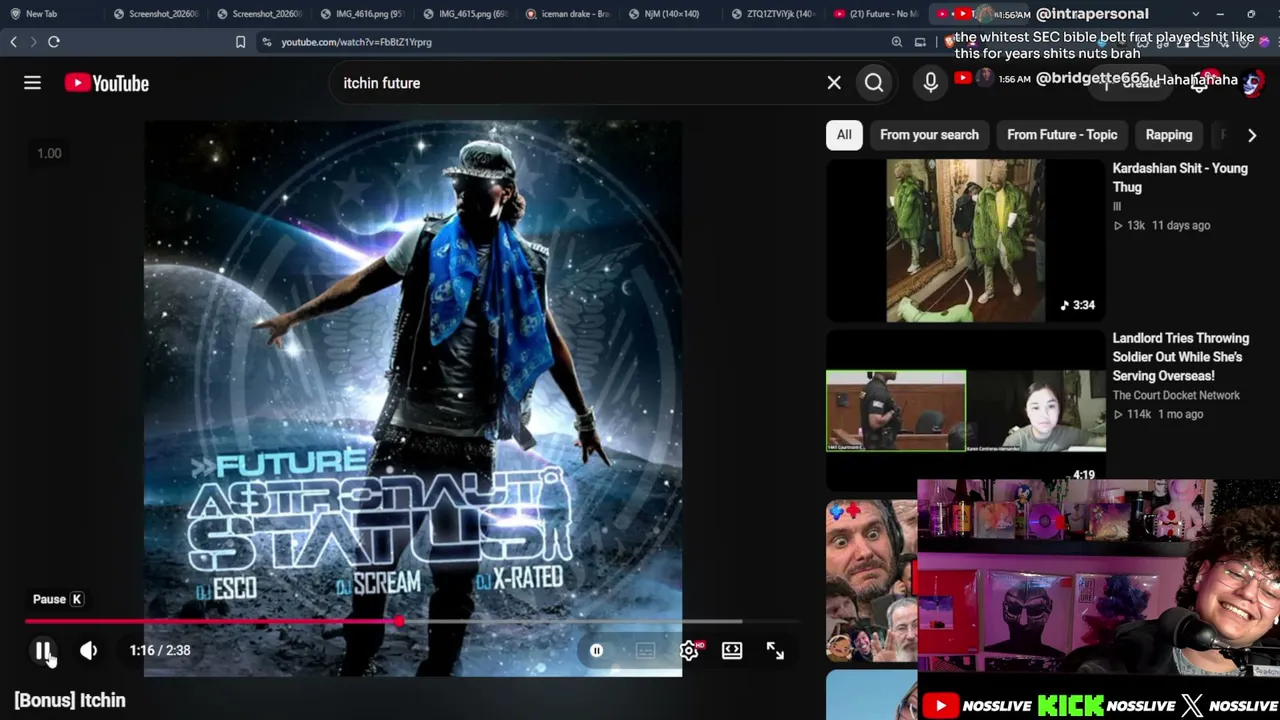1280x720 pixels.
Task: Select the "All" filter chip
Action: coord(844,135)
